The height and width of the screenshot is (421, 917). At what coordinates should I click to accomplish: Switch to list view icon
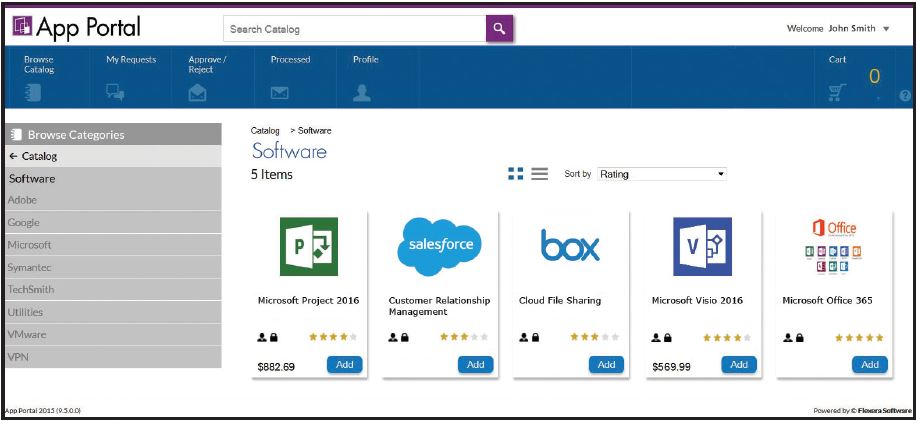pos(539,174)
